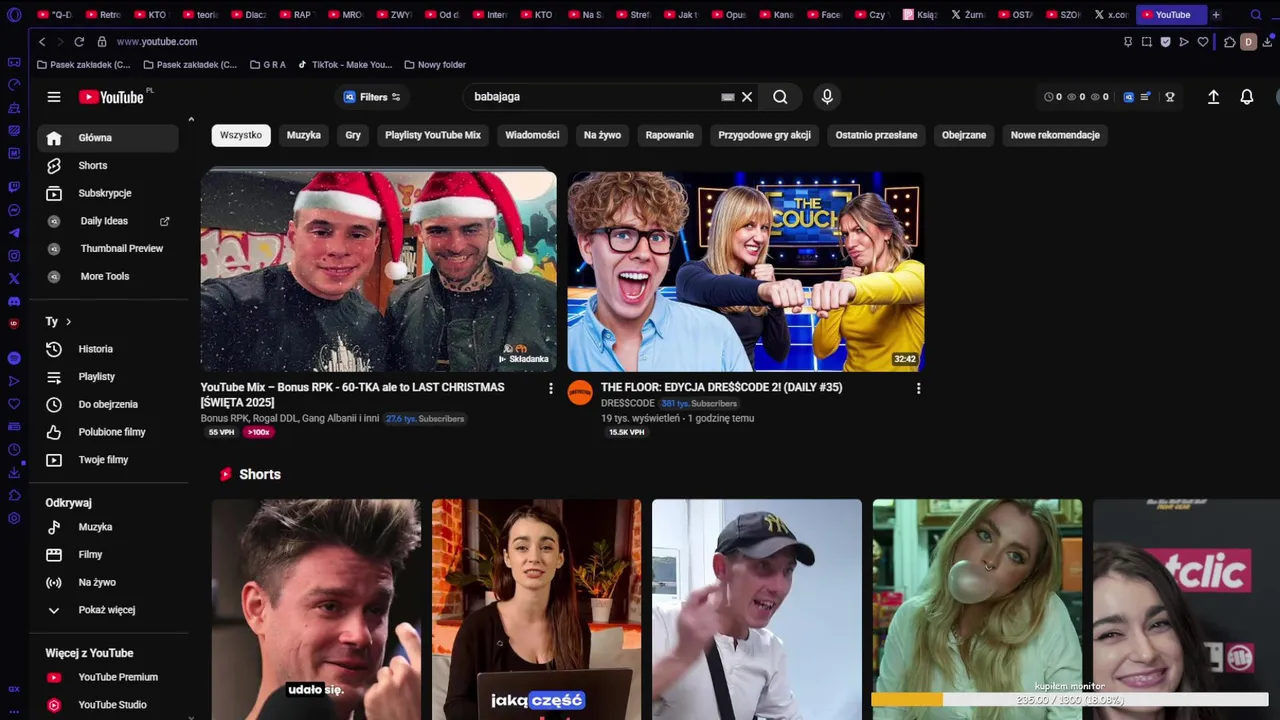The image size is (1280, 720).
Task: Open 'YouTube Premium' link
Action: 108,677
